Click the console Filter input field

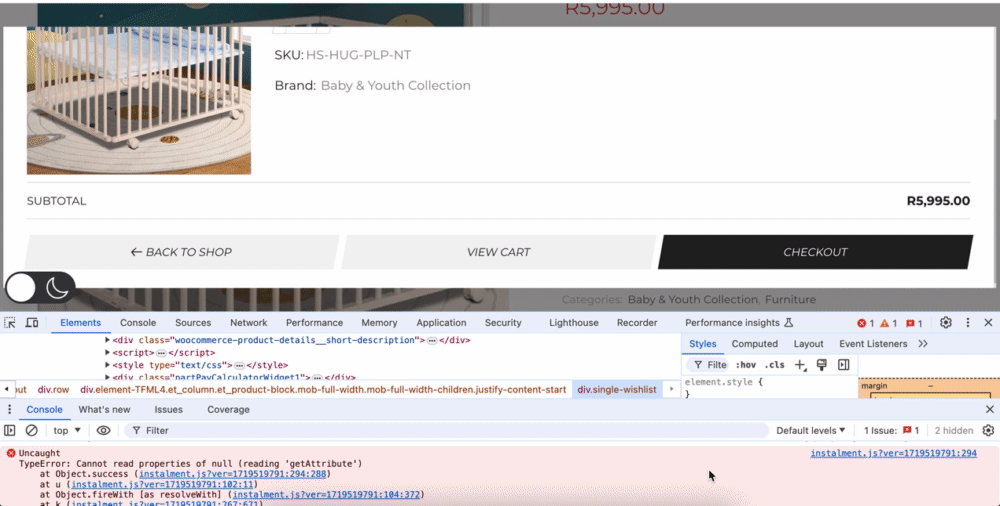tap(446, 431)
